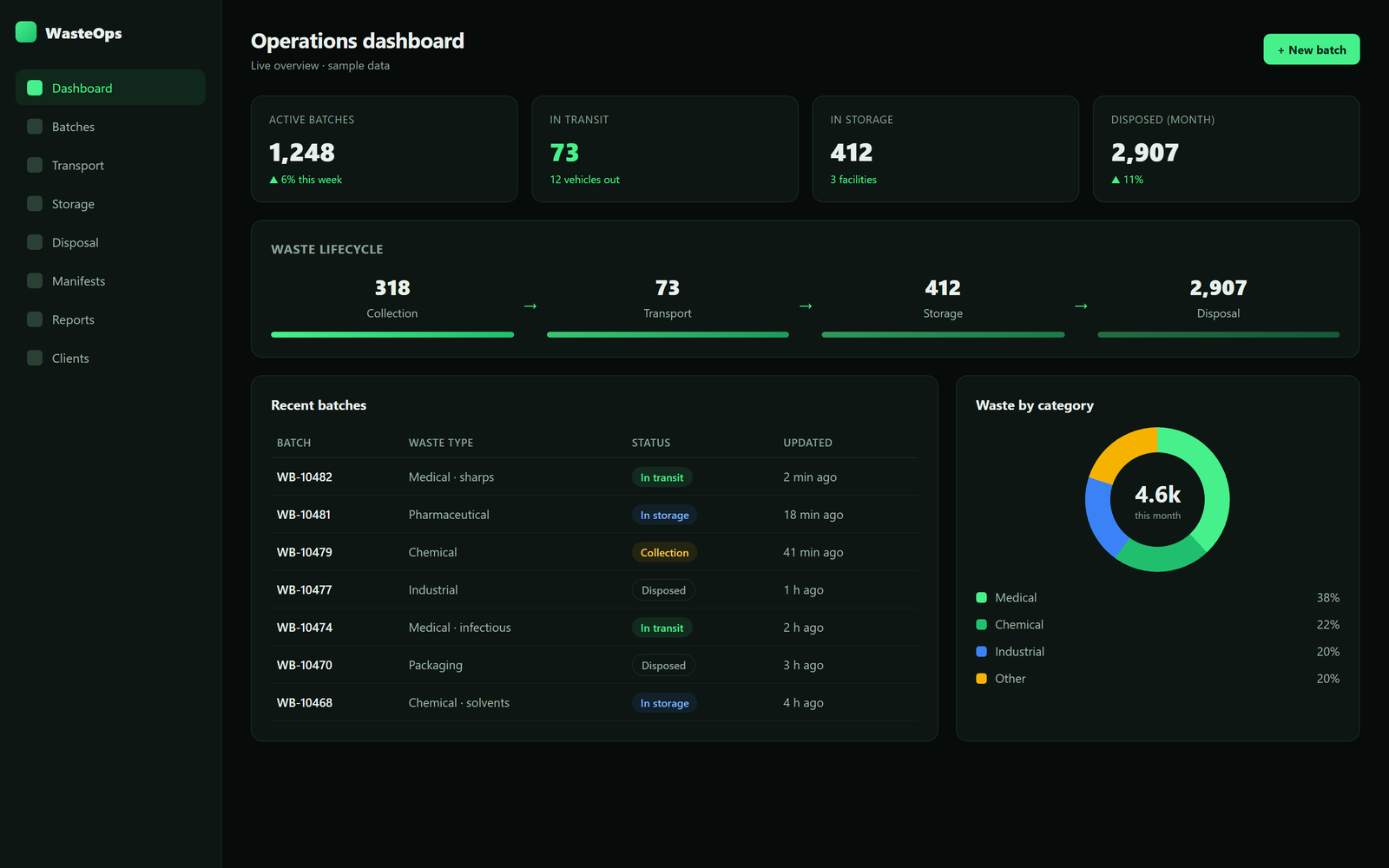Click the Clients sidebar icon square
1389x868 pixels.
[35, 358]
